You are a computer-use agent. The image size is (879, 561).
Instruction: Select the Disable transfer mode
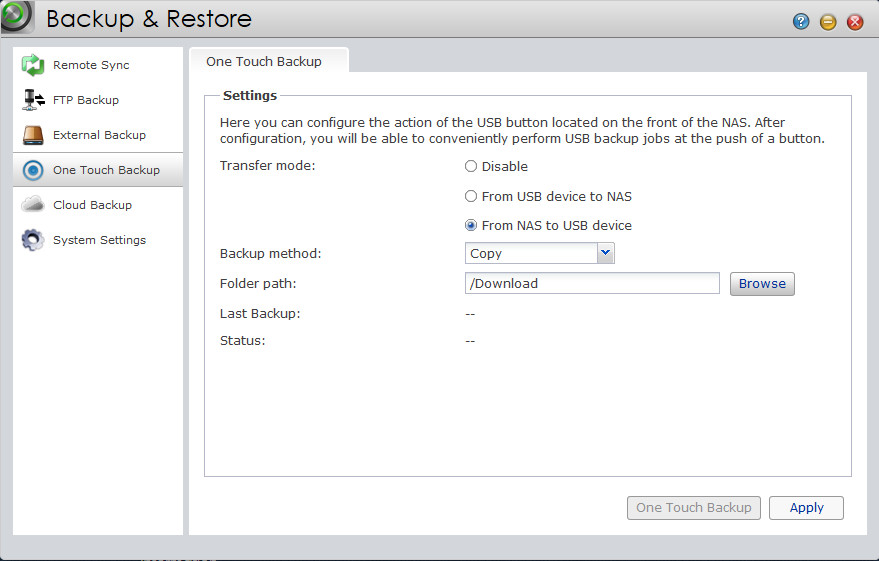[x=471, y=167]
